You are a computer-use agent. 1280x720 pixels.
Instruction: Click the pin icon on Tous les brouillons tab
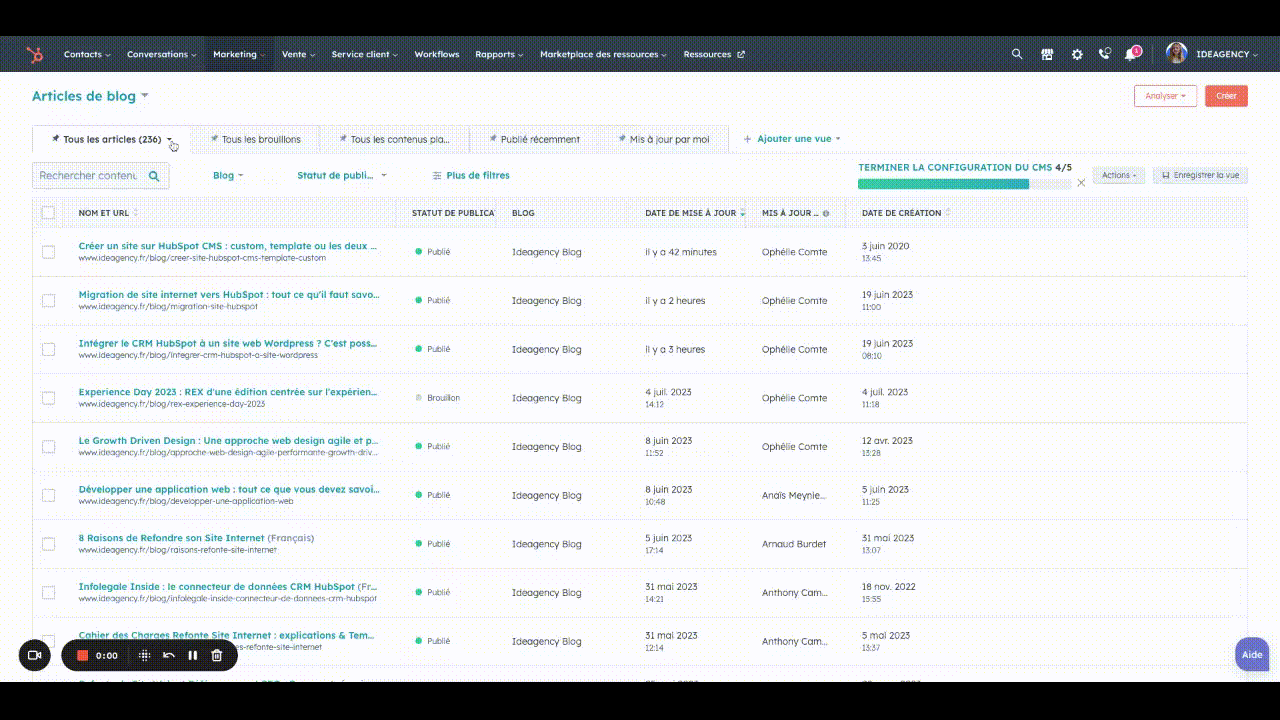point(214,139)
